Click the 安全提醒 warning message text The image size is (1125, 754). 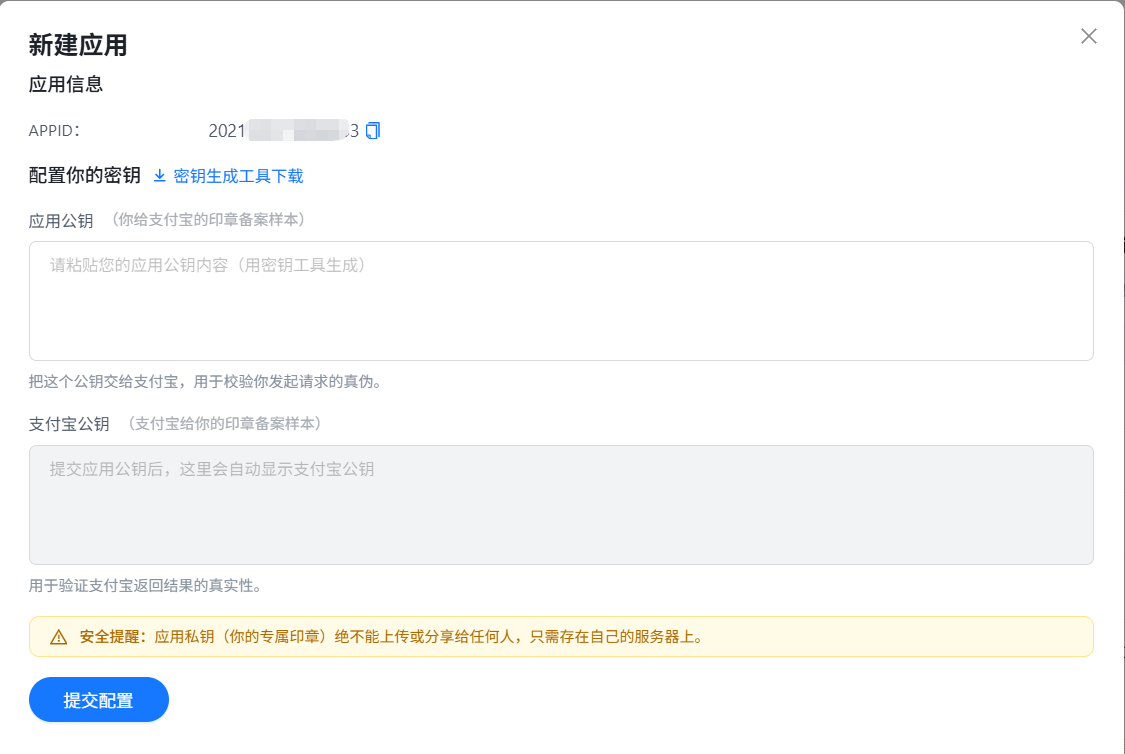(393, 637)
